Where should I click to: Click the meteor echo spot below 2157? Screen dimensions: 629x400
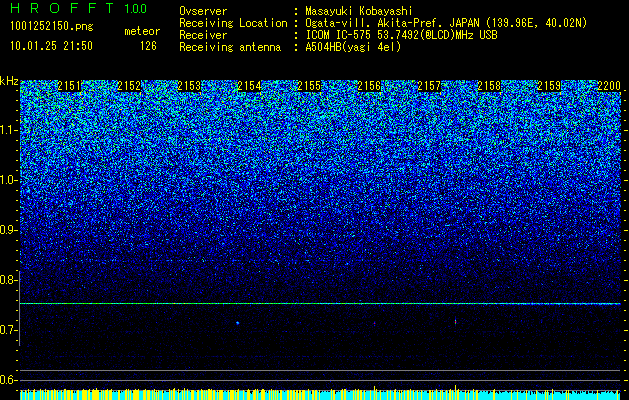pyautogui.click(x=455, y=321)
